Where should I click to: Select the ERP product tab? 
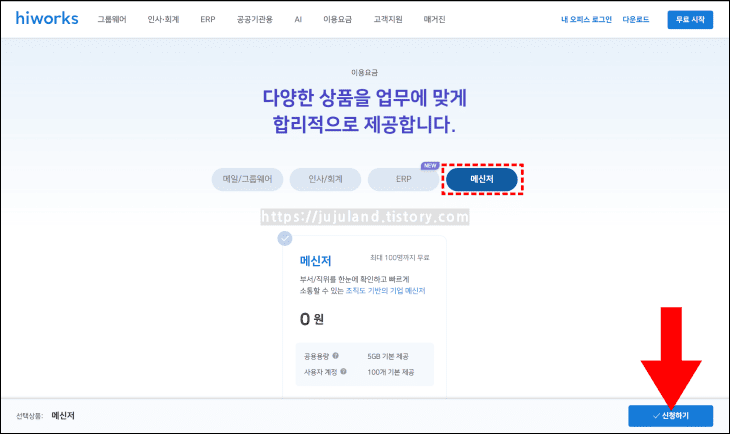[403, 179]
